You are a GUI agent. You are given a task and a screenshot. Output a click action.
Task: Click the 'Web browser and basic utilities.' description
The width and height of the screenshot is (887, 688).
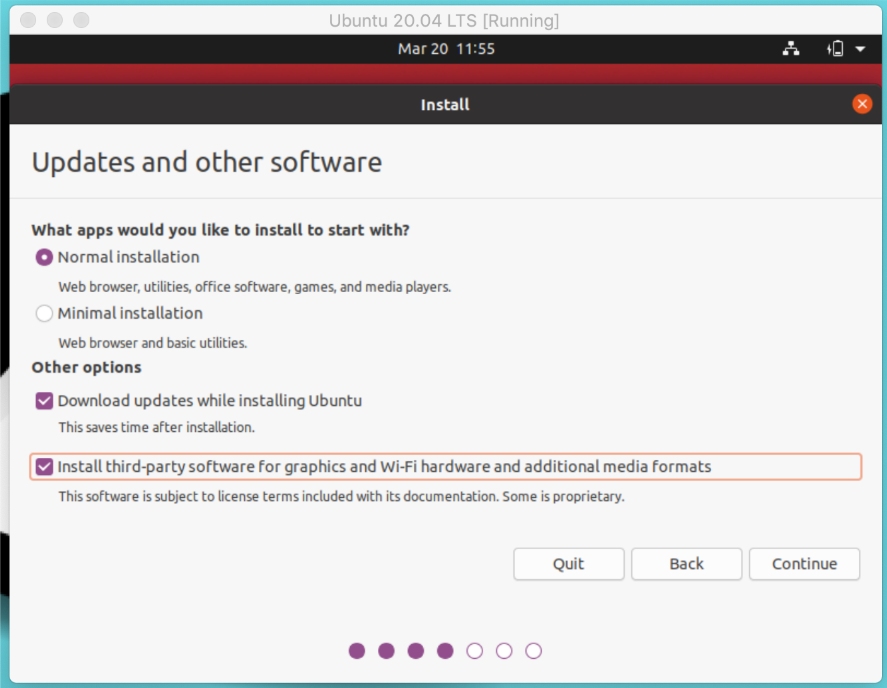tap(153, 343)
